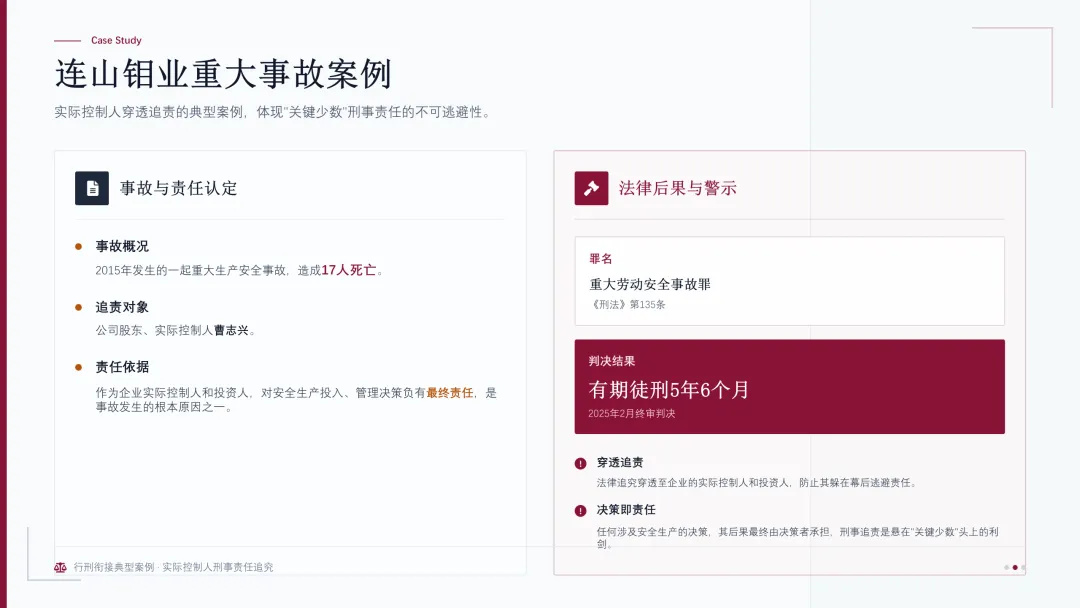This screenshot has height=608, width=1080.
Task: Click the text 重大劳动安全事故罪
Action: [x=650, y=284]
